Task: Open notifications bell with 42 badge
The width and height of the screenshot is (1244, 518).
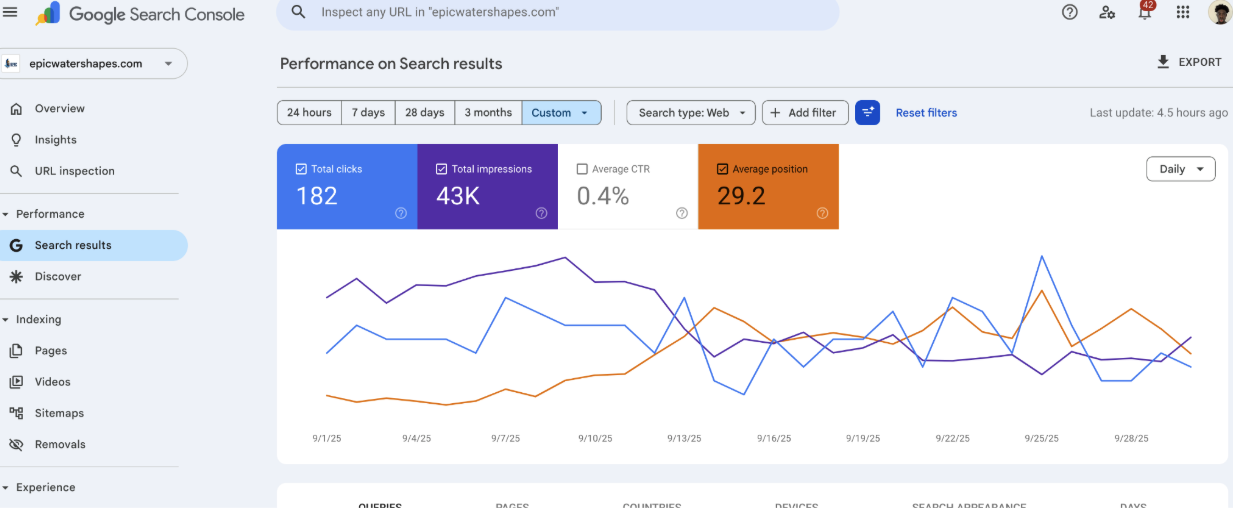Action: click(1145, 11)
